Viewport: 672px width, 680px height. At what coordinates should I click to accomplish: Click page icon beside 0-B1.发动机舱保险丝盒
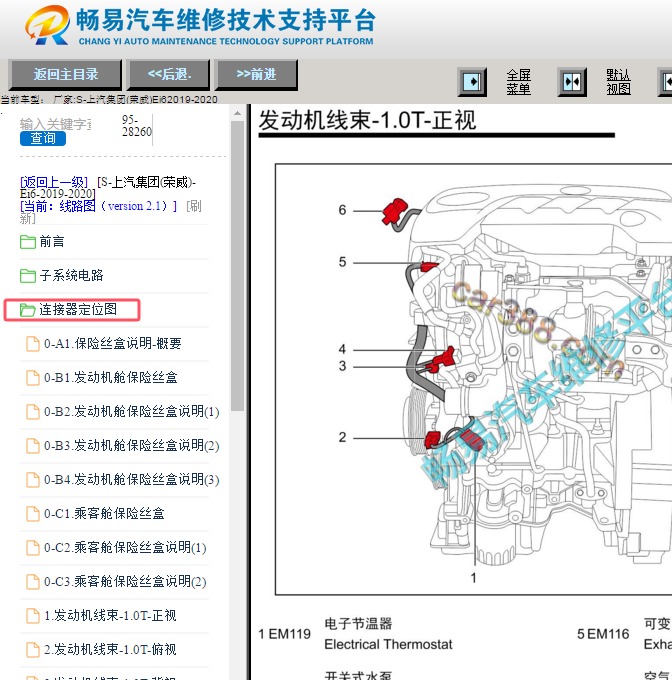(x=33, y=378)
